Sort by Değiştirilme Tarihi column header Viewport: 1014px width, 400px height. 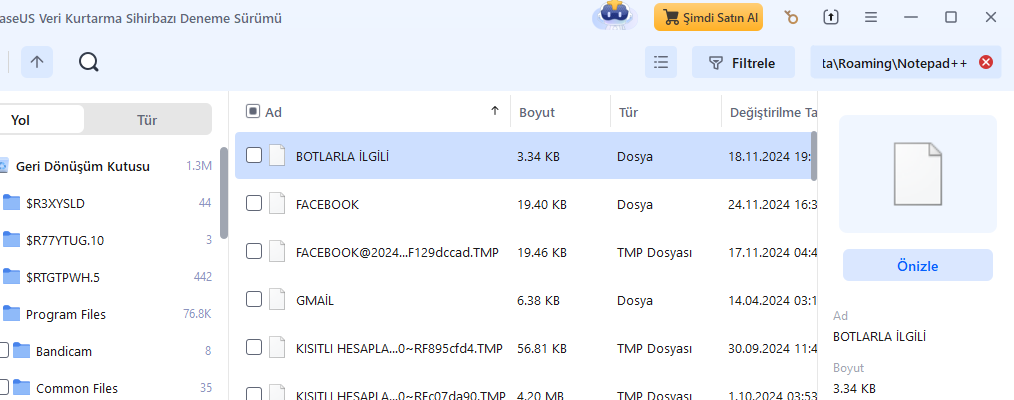pyautogui.click(x=773, y=112)
